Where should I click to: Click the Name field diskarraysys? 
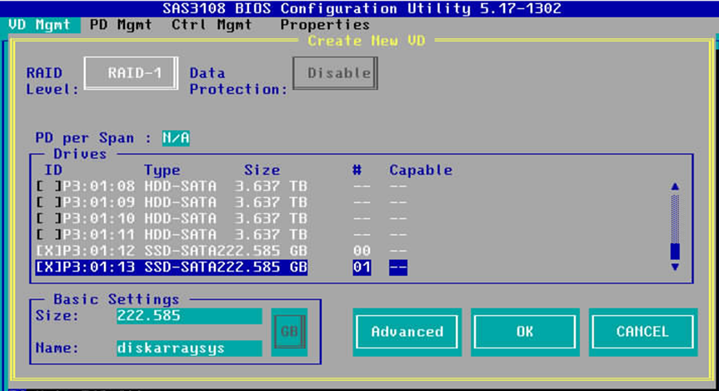coord(189,348)
